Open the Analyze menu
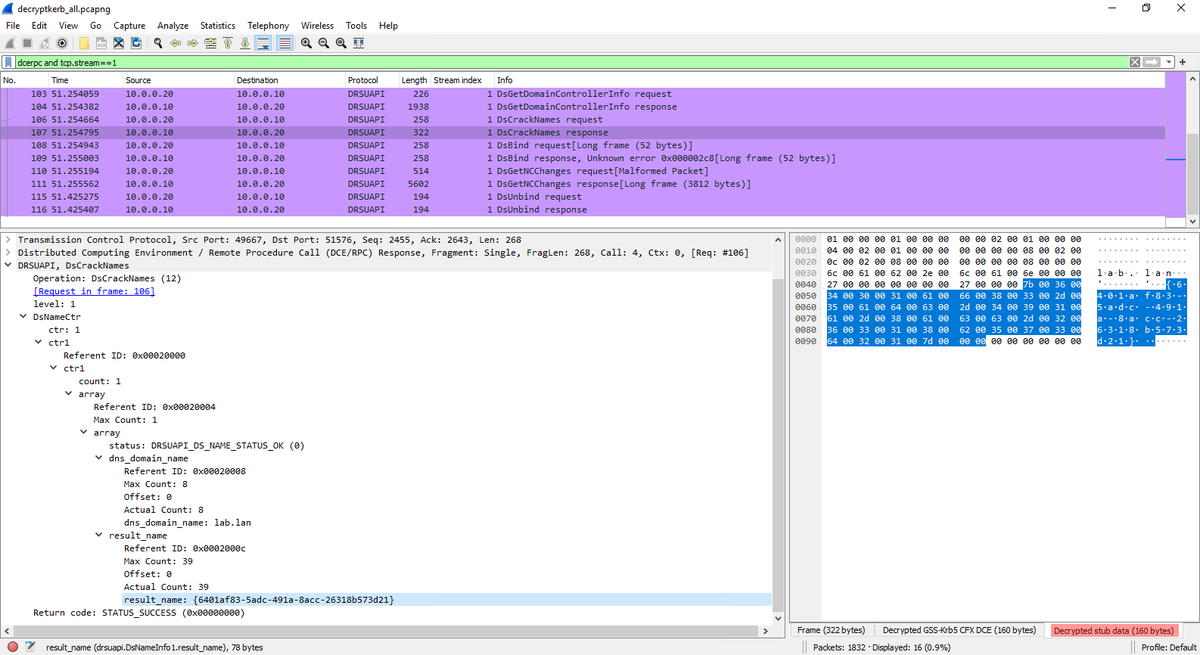Viewport: 1200px width, 655px height. (x=172, y=25)
